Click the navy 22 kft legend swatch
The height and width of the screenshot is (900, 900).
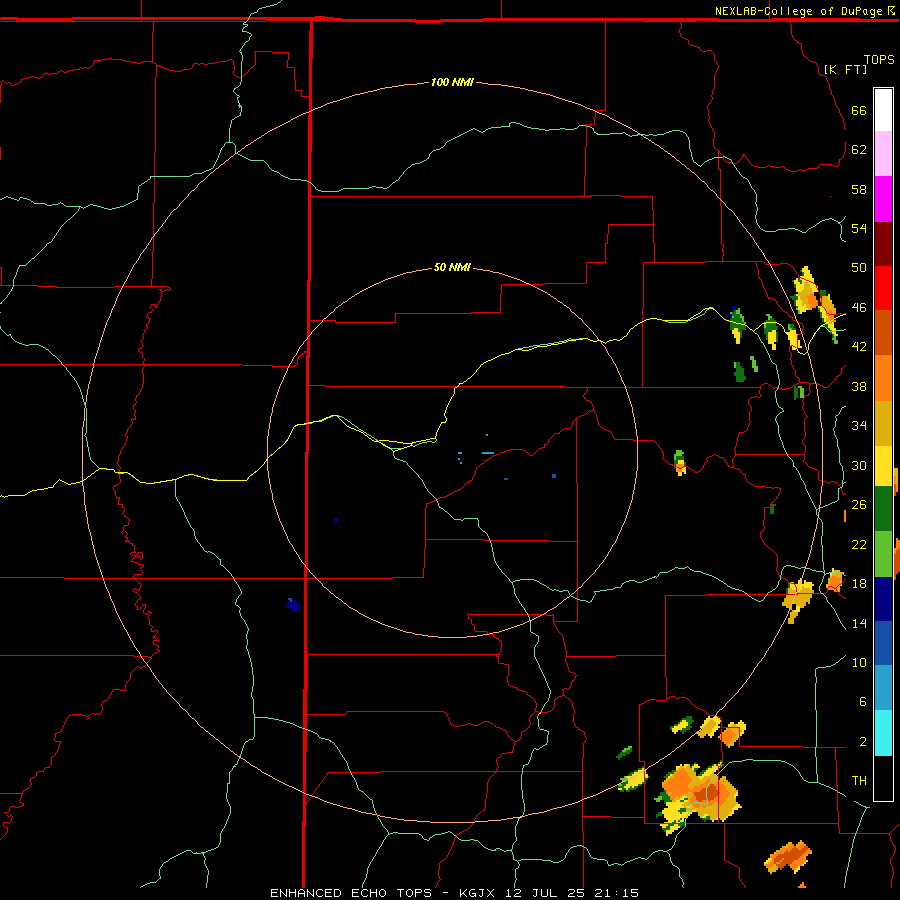click(883, 599)
